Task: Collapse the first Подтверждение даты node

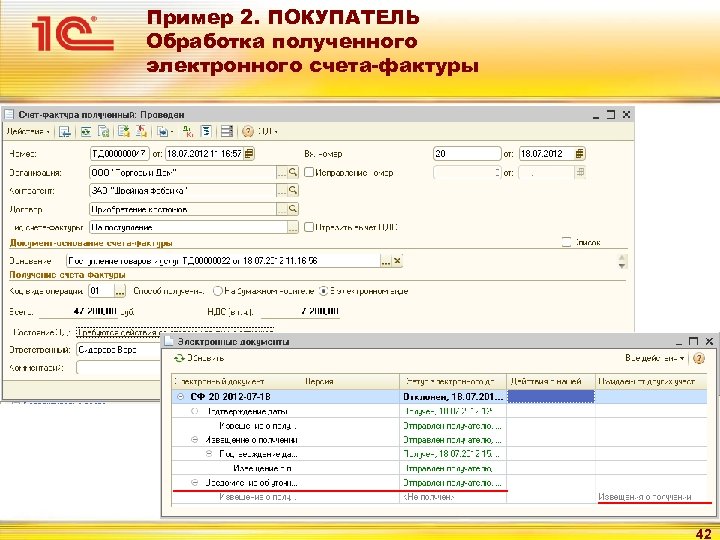Action: click(x=195, y=411)
